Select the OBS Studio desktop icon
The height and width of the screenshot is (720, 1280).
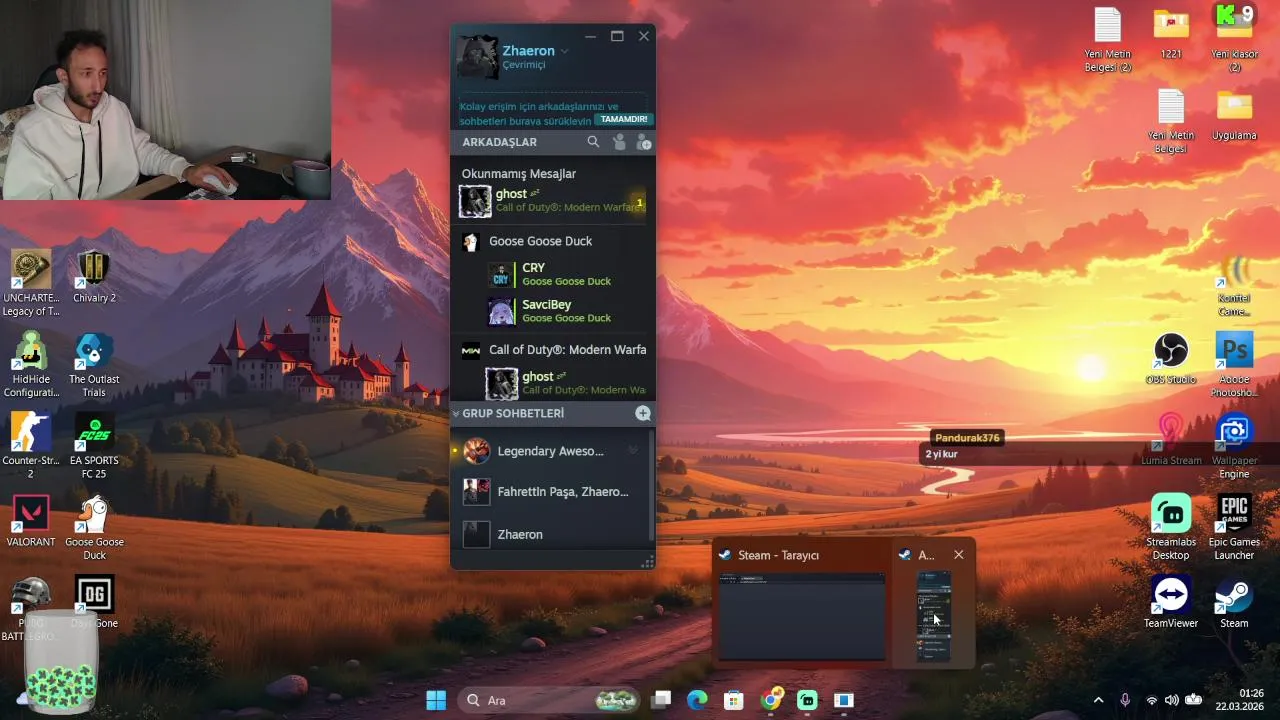coord(1171,360)
